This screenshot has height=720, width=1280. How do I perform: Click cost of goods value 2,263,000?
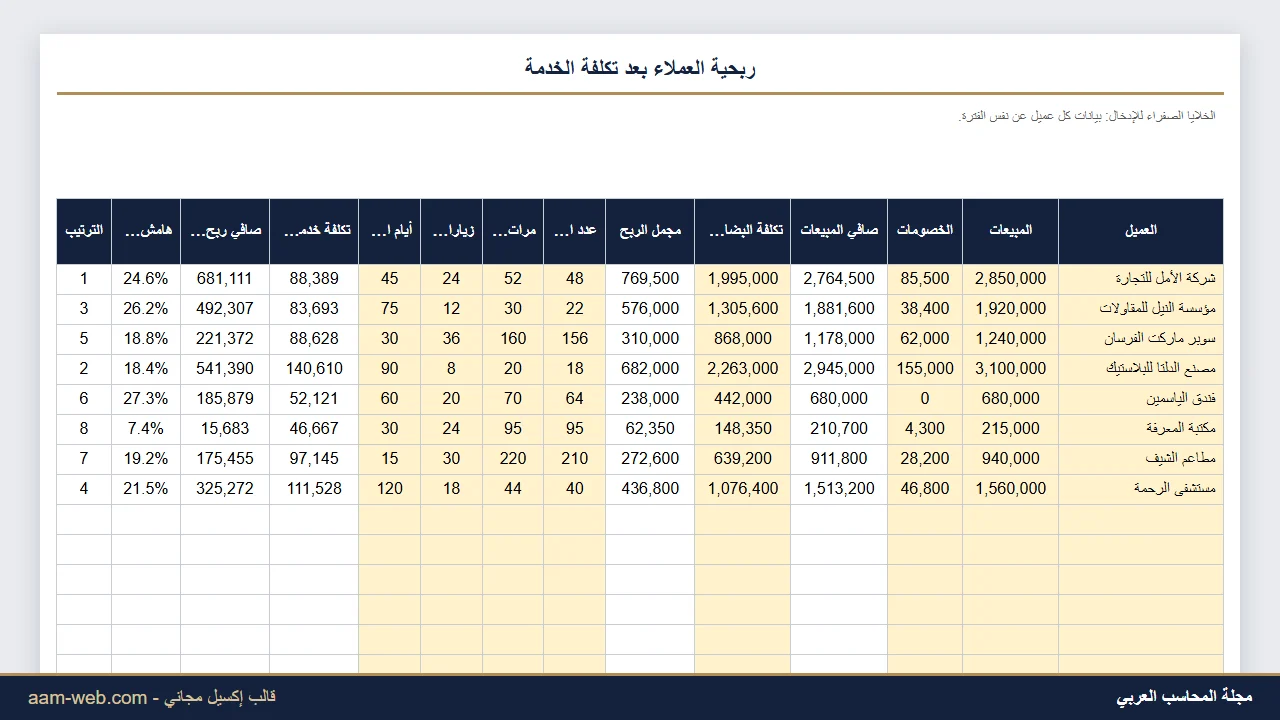click(x=743, y=369)
